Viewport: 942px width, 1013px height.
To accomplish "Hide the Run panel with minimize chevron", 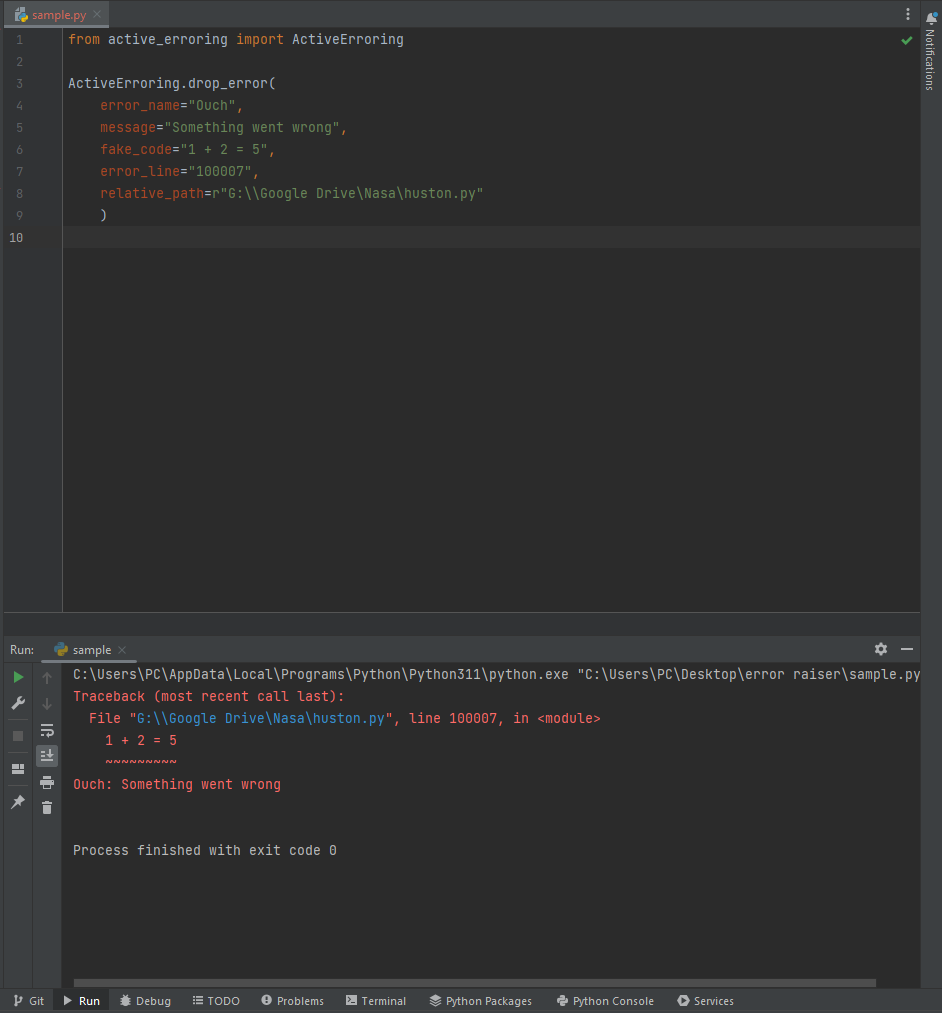I will pos(907,649).
